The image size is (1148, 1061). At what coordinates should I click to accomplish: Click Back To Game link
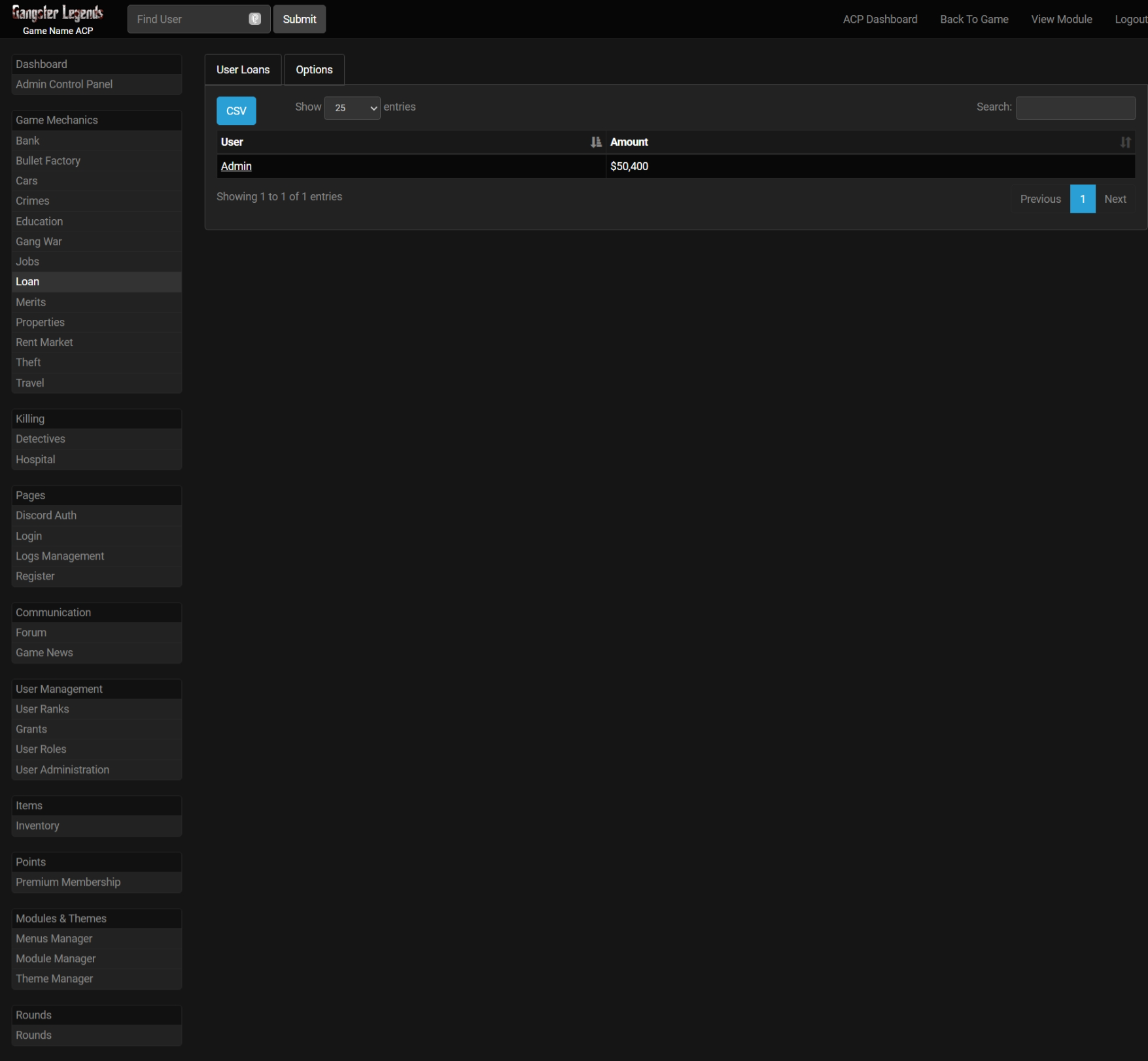pyautogui.click(x=974, y=19)
